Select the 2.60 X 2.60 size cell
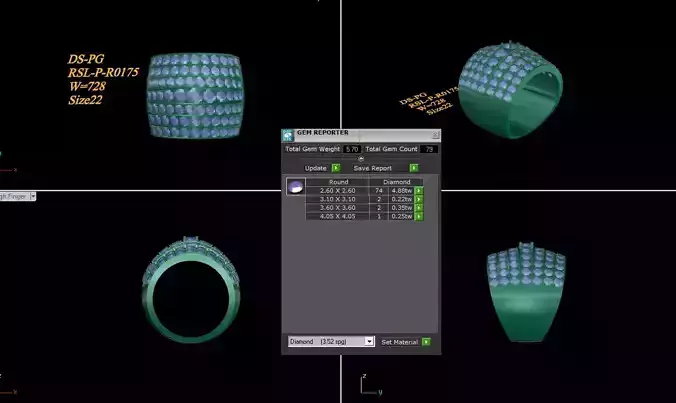This screenshot has width=676, height=403. pyautogui.click(x=338, y=191)
